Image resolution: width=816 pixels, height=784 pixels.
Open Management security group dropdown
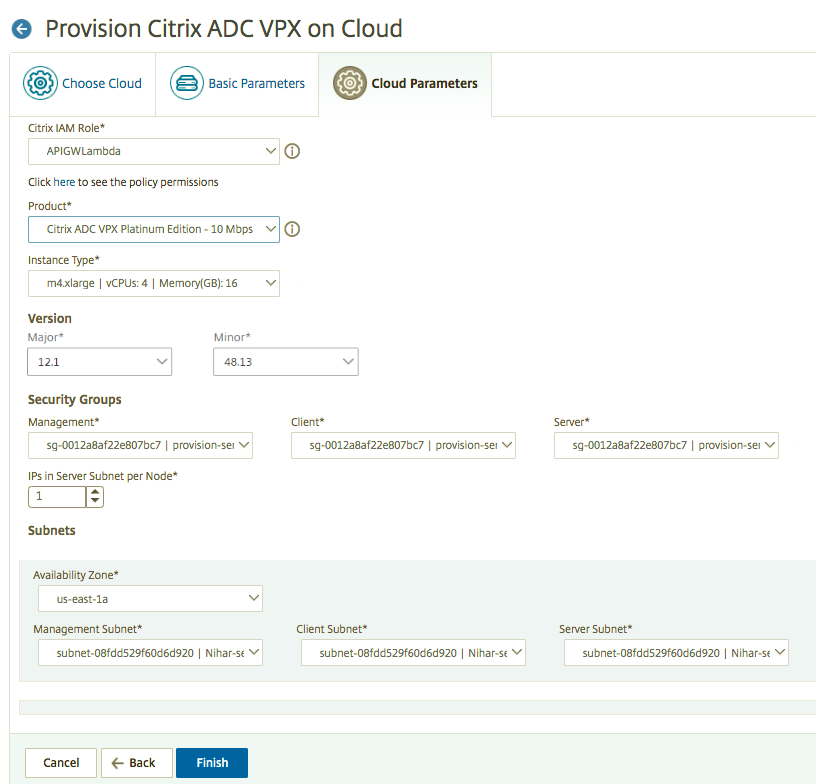[140, 445]
